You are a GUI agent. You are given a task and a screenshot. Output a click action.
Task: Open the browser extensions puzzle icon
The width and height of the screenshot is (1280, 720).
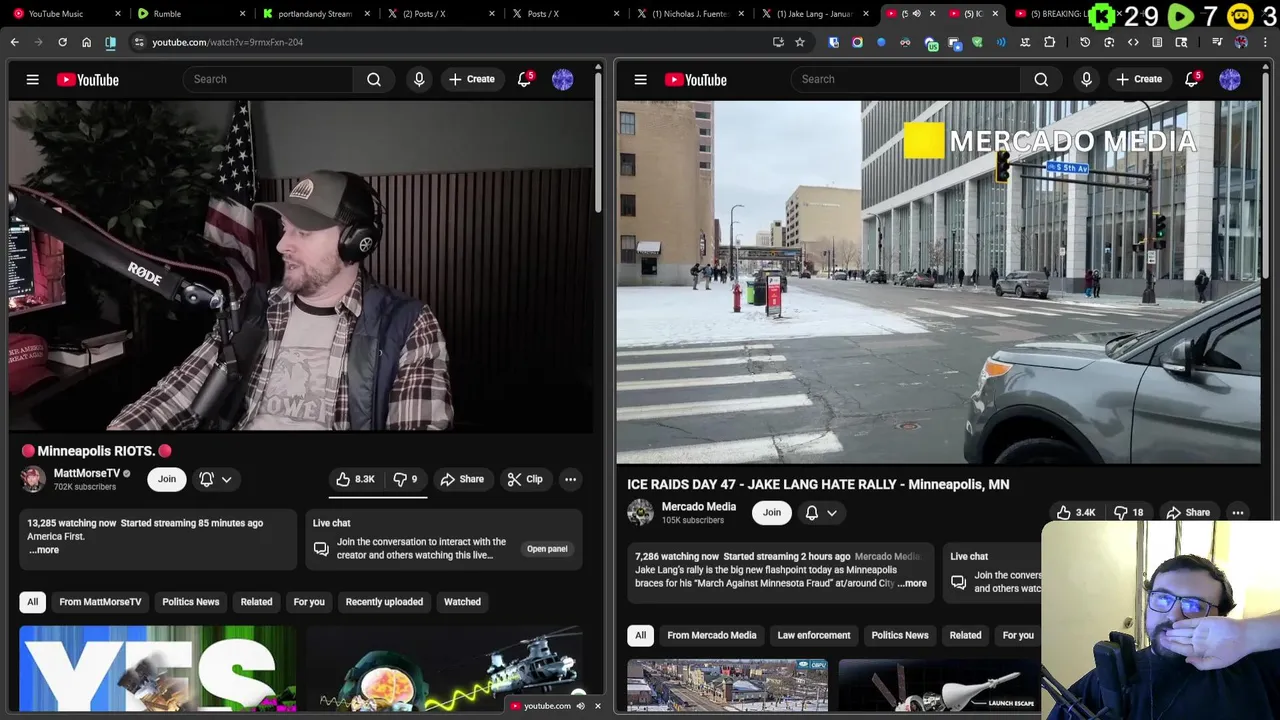point(1049,42)
